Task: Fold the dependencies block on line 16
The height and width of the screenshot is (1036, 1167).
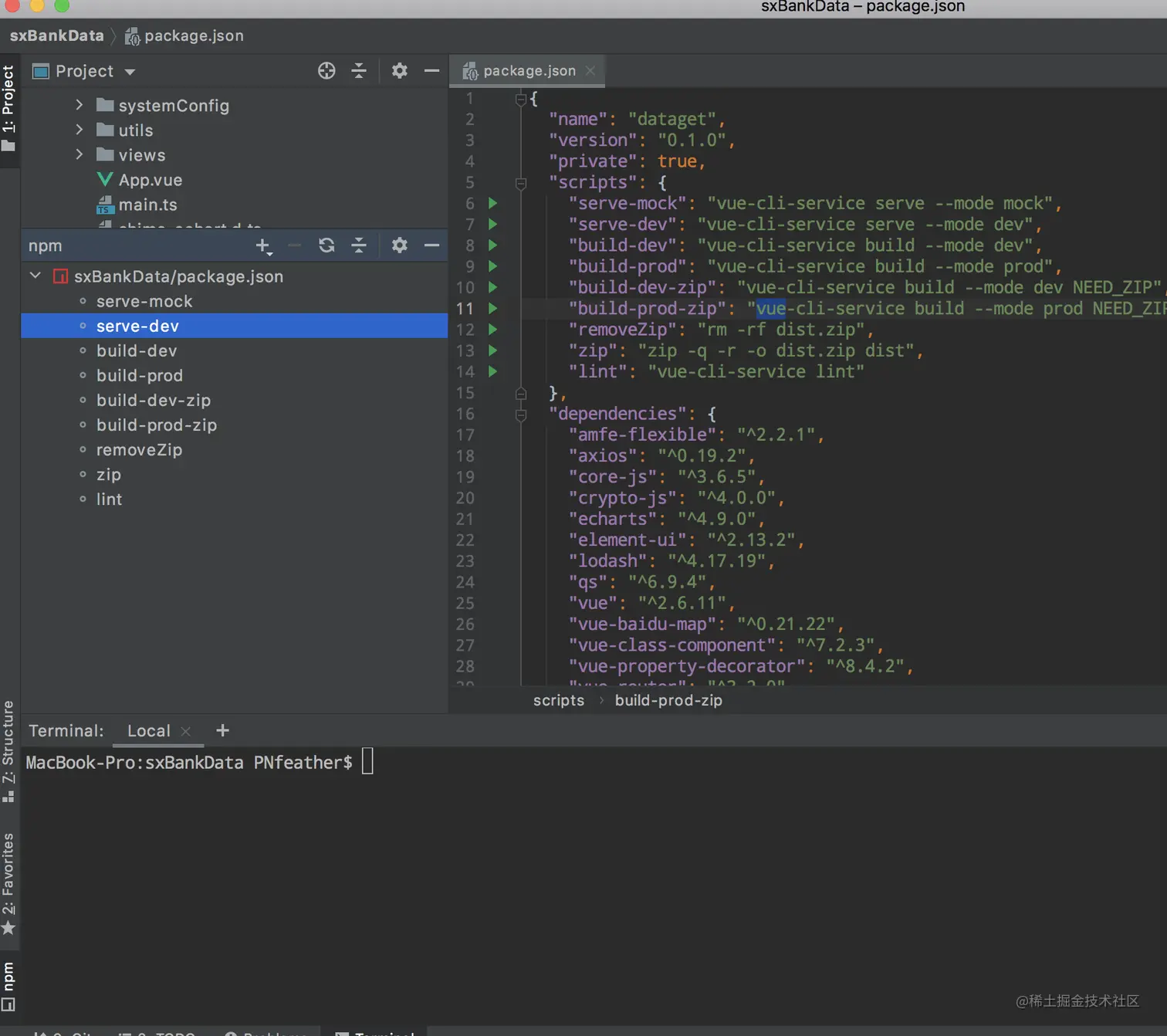Action: (x=521, y=415)
